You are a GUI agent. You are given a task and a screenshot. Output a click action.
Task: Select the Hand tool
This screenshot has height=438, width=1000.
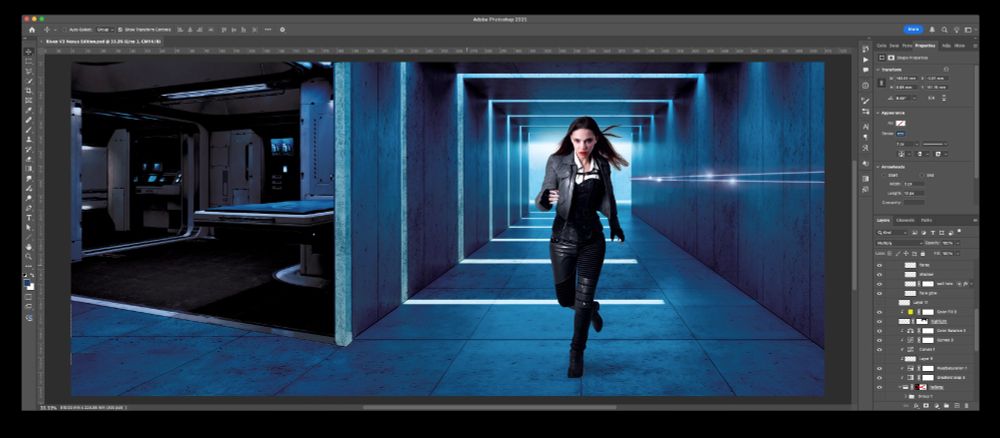(x=29, y=247)
